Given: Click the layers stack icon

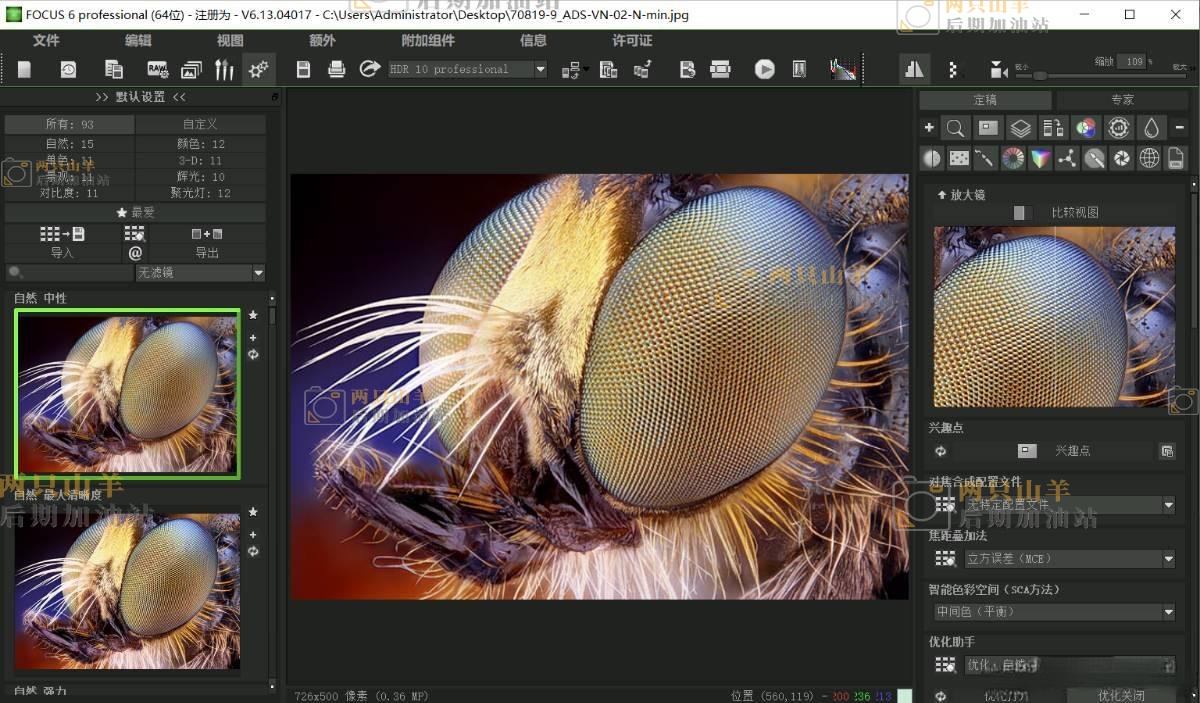Looking at the screenshot, I should [x=1020, y=128].
